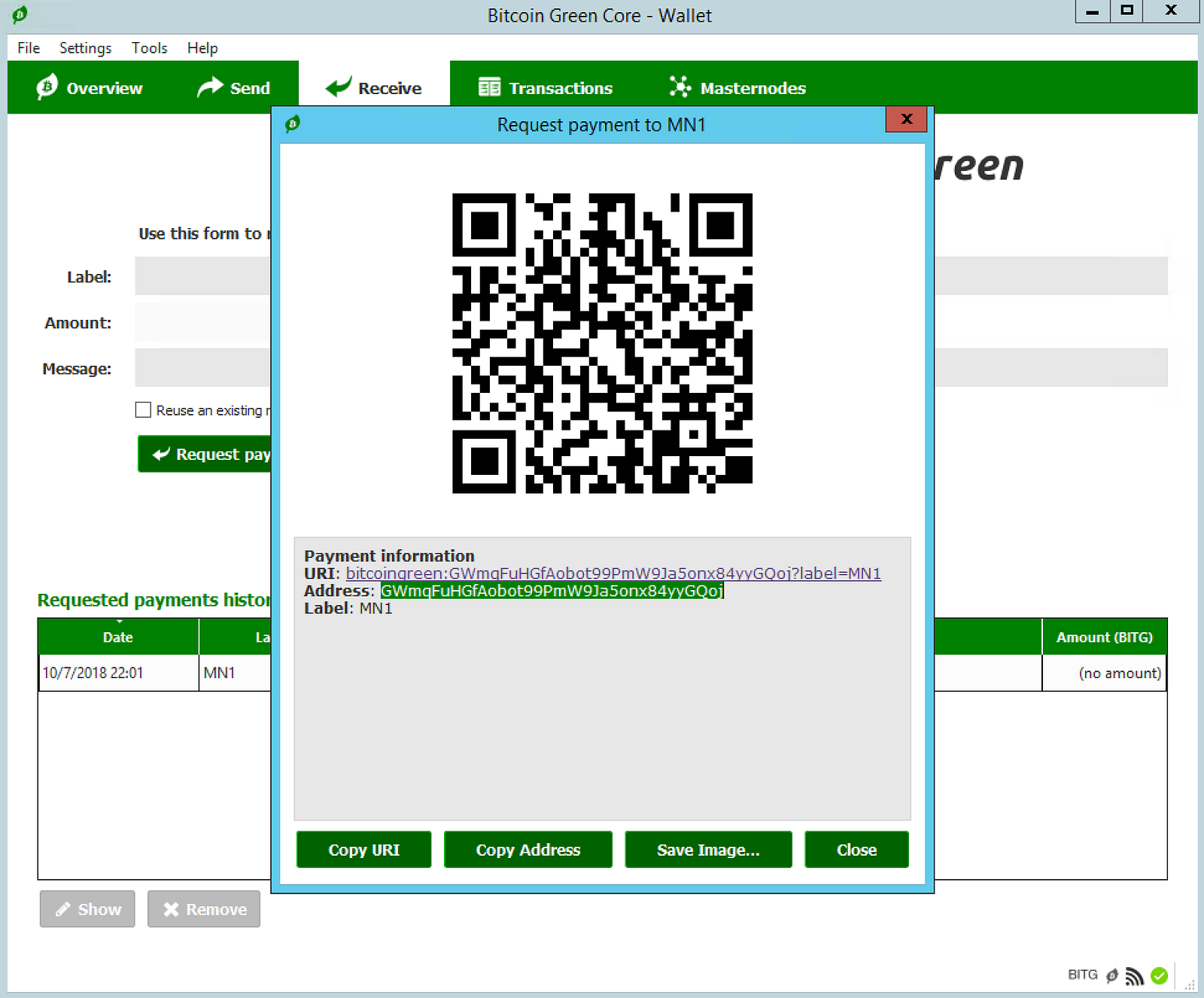Click the BITG unit indicator in status bar
The width and height of the screenshot is (1204, 998).
coord(1082,975)
